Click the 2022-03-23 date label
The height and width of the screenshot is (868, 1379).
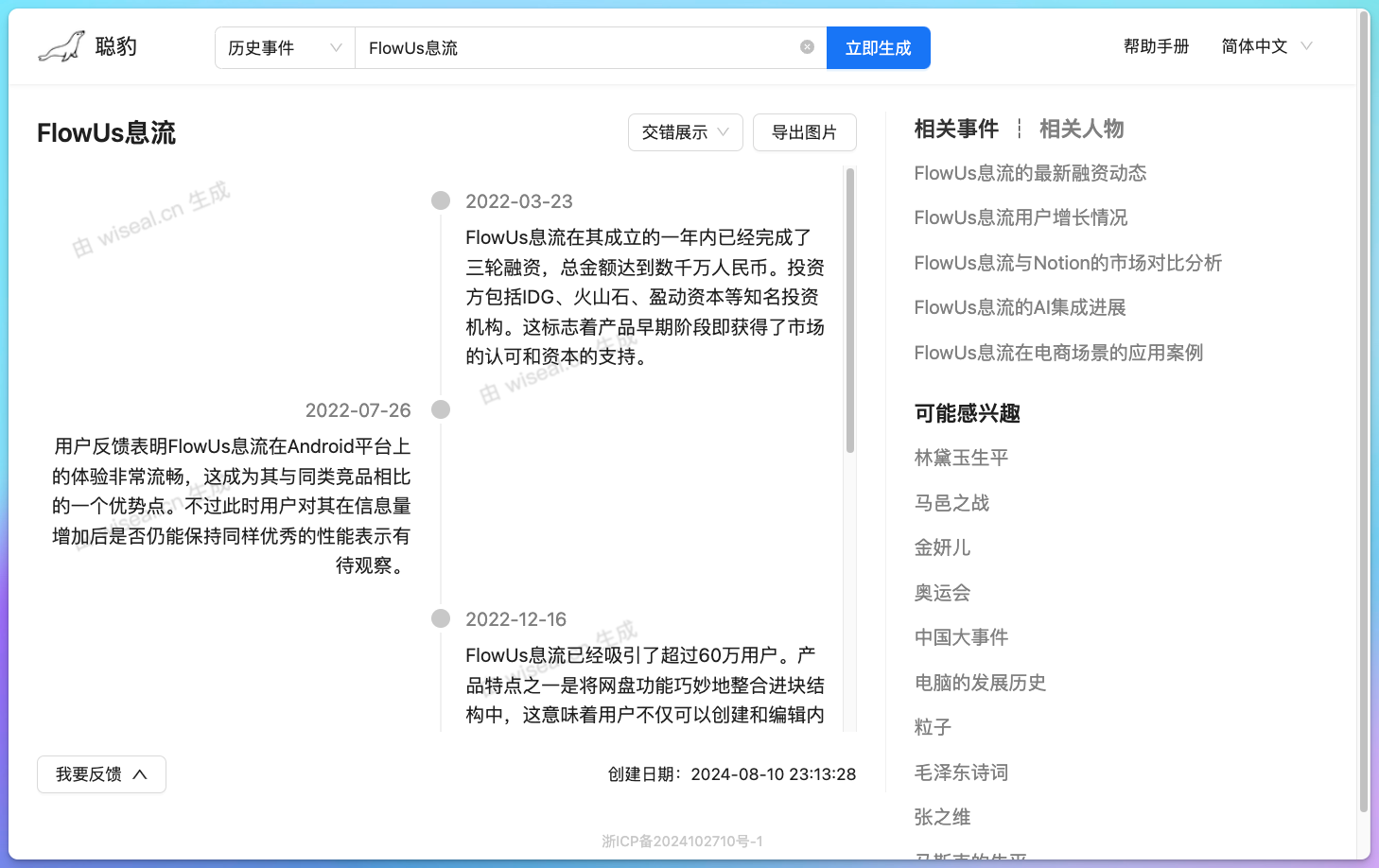(519, 201)
